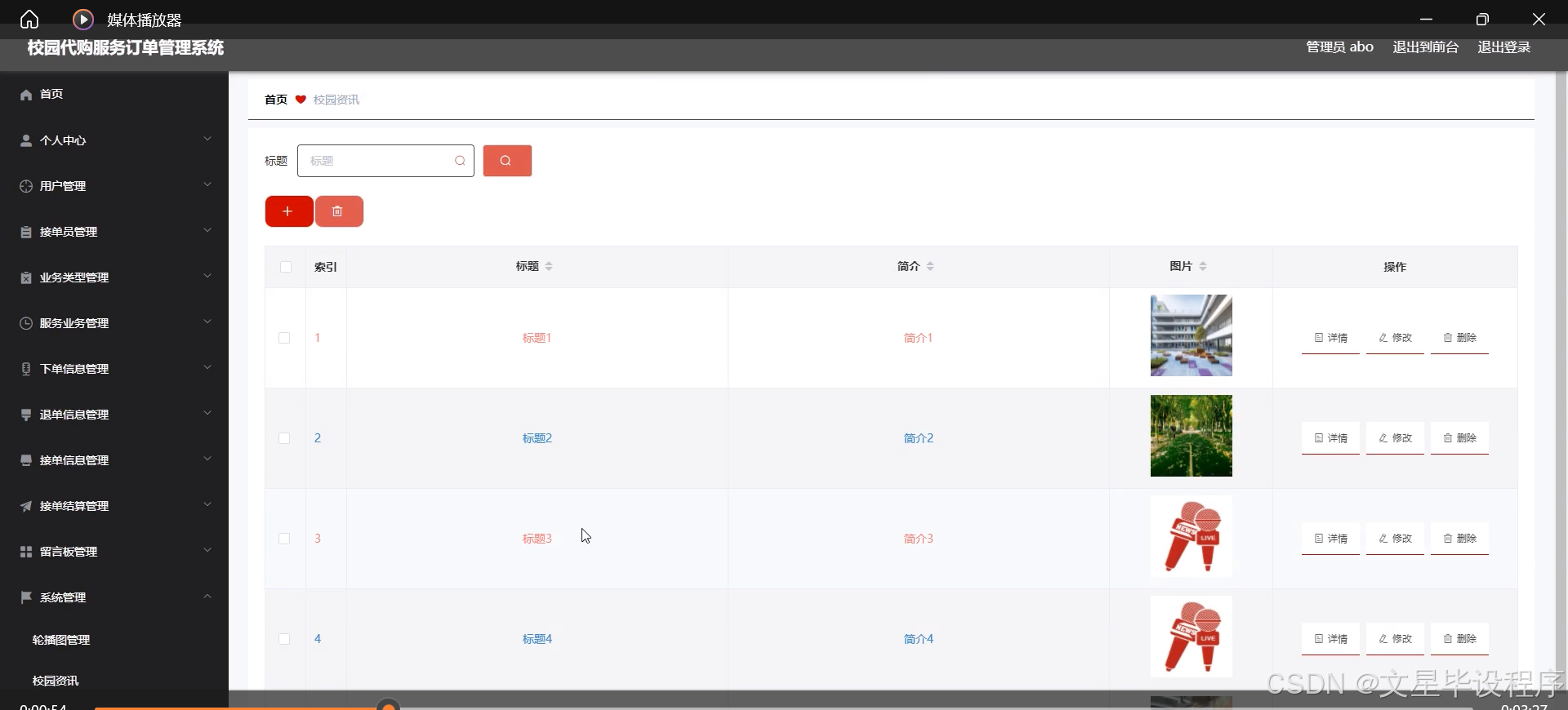Click 退出登录 in the header
Image resolution: width=1568 pixels, height=710 pixels.
click(x=1504, y=47)
